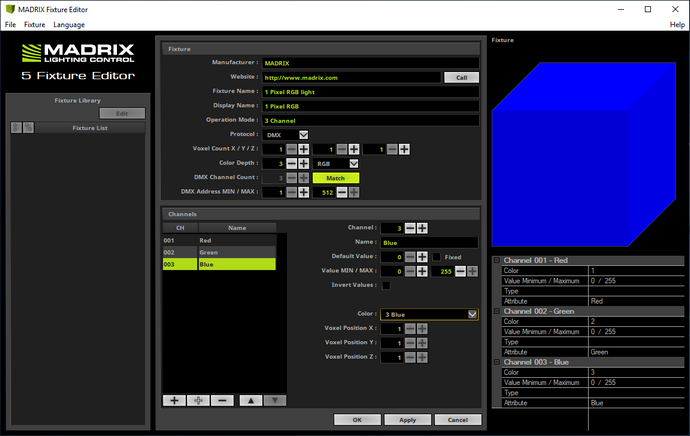
Task: Click the Fixture Name field
Action: coord(371,92)
